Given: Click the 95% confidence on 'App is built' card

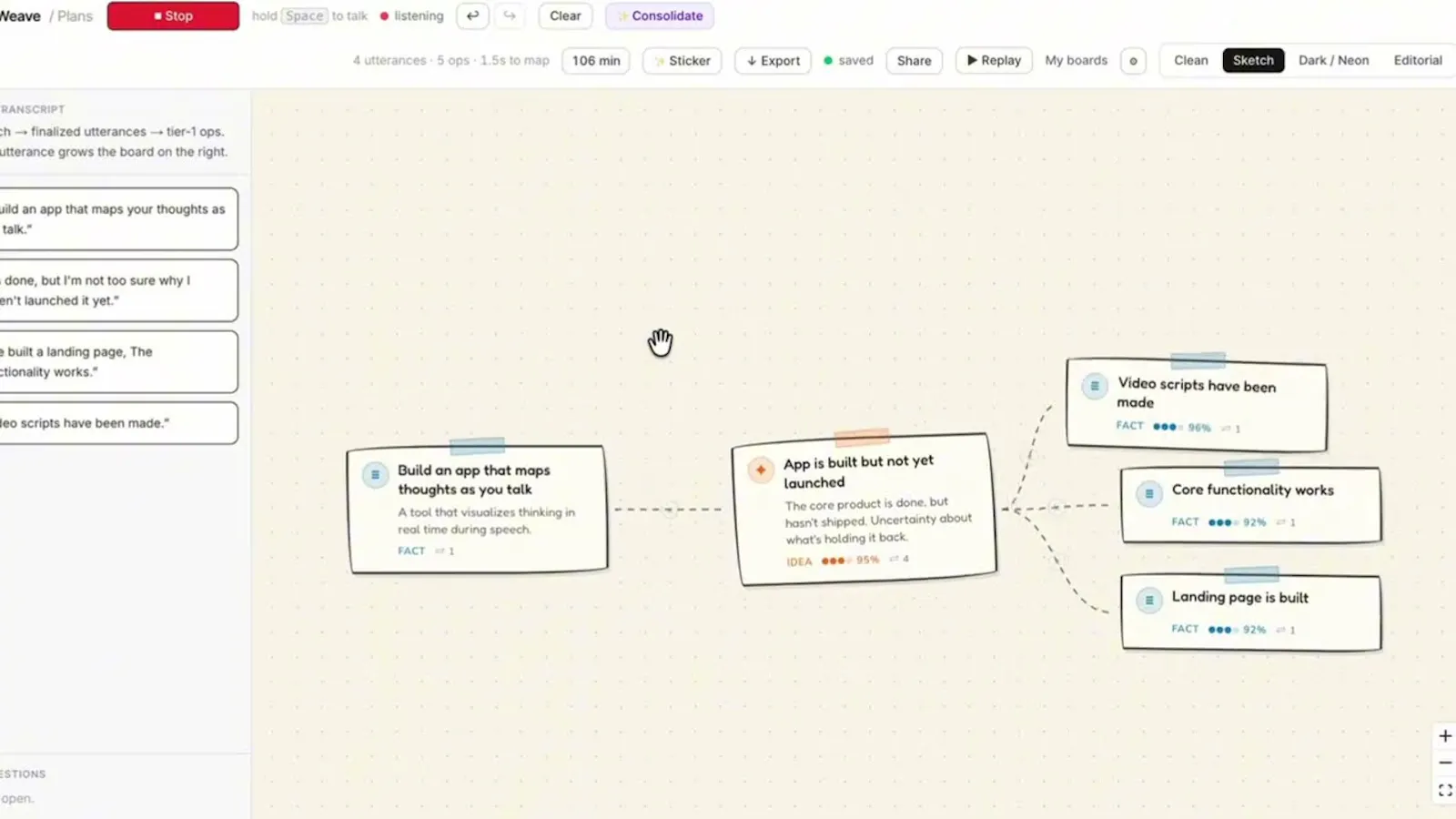Looking at the screenshot, I should (x=867, y=560).
